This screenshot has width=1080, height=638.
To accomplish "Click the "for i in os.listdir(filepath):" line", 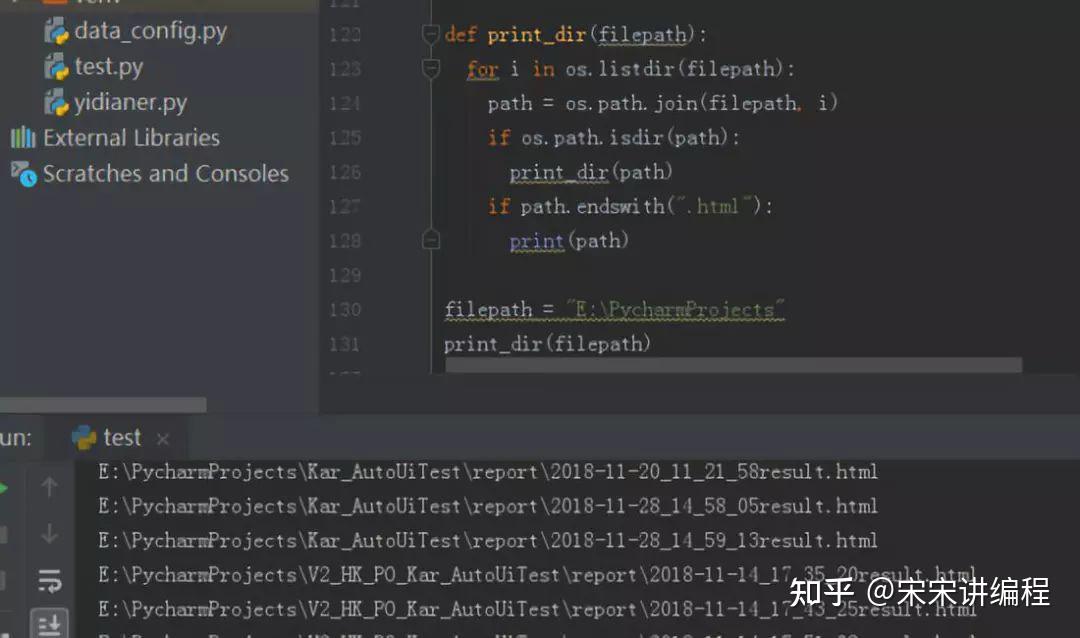I will point(631,69).
